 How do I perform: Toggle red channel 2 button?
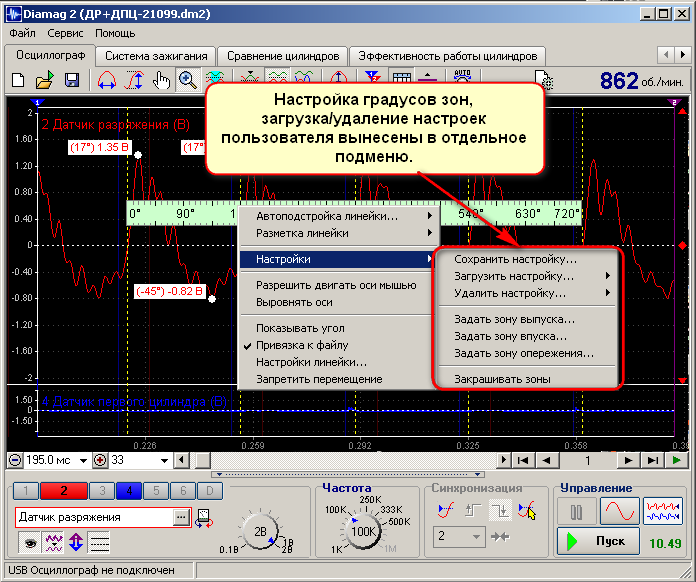pos(64,491)
